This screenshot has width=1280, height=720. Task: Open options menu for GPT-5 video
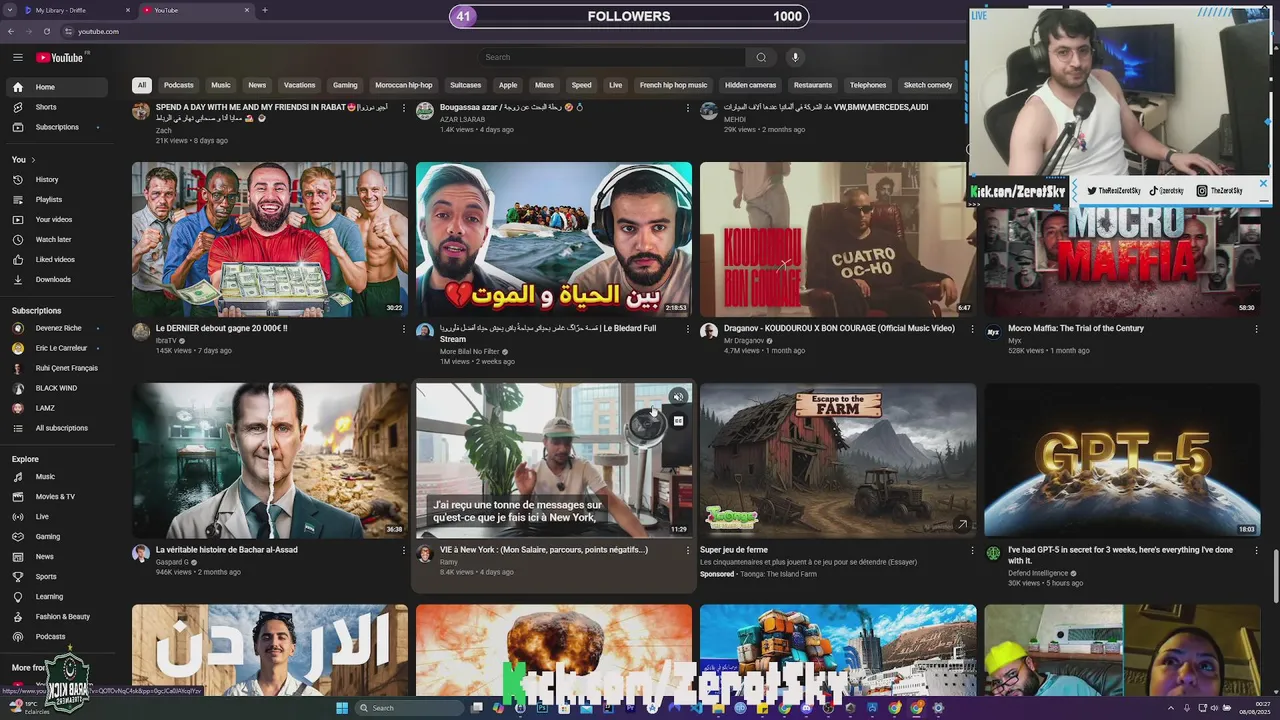coord(1256,550)
